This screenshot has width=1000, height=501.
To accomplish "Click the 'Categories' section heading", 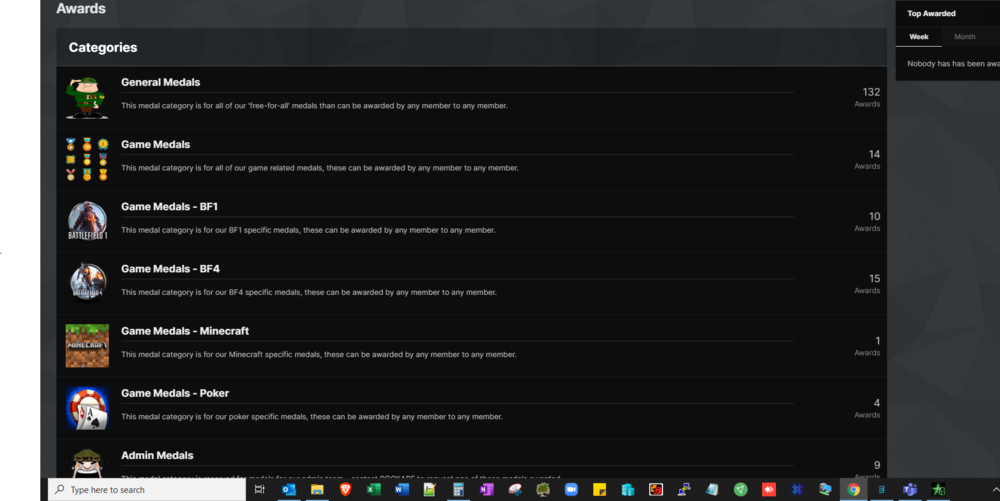I will (x=103, y=48).
